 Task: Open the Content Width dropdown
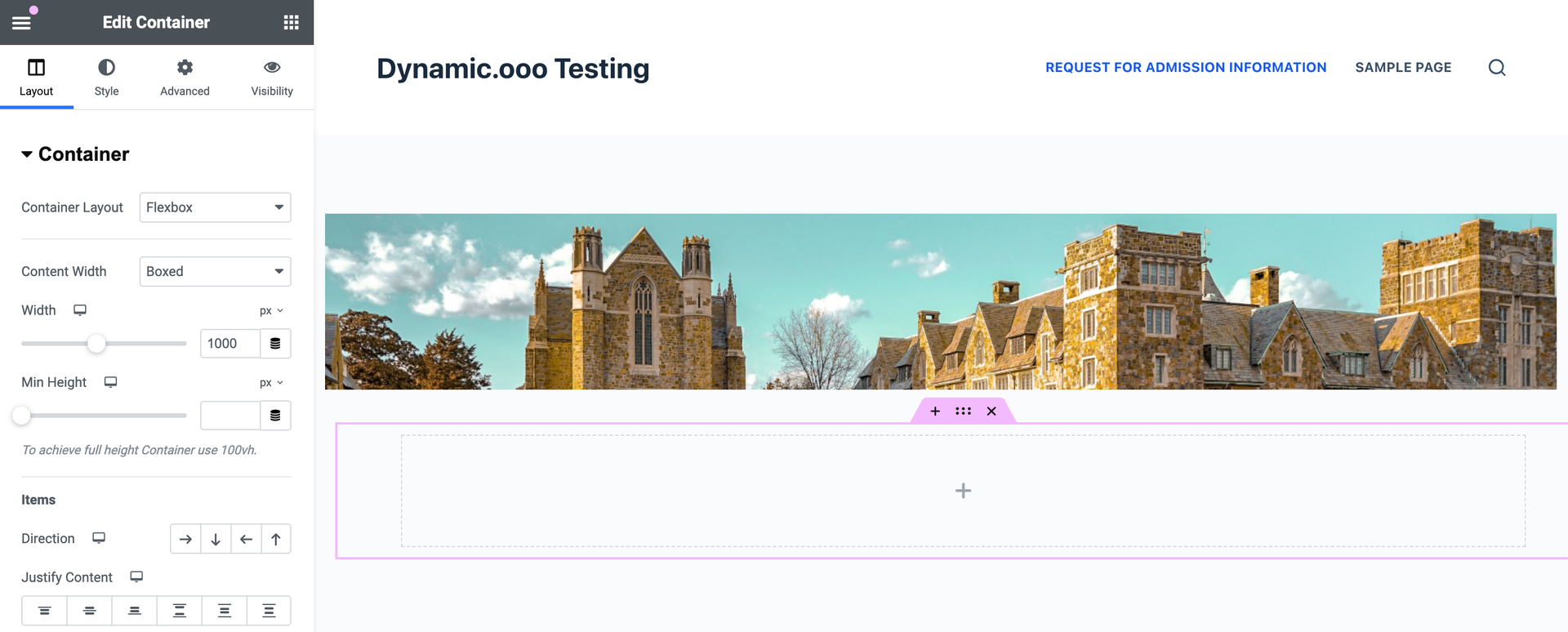coord(215,271)
